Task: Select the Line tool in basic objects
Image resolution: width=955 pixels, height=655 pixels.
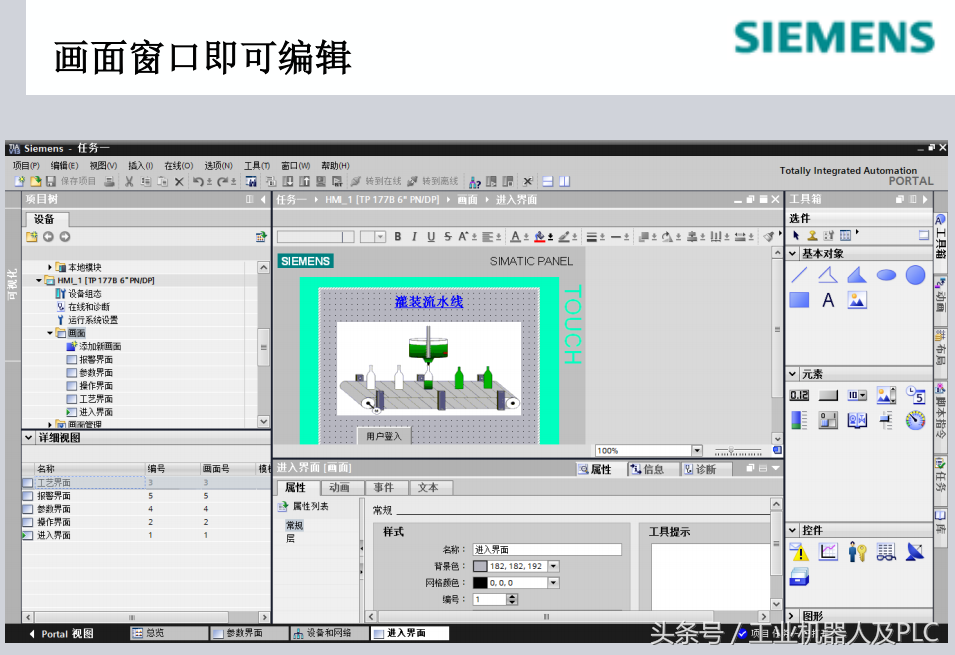Action: (x=800, y=275)
